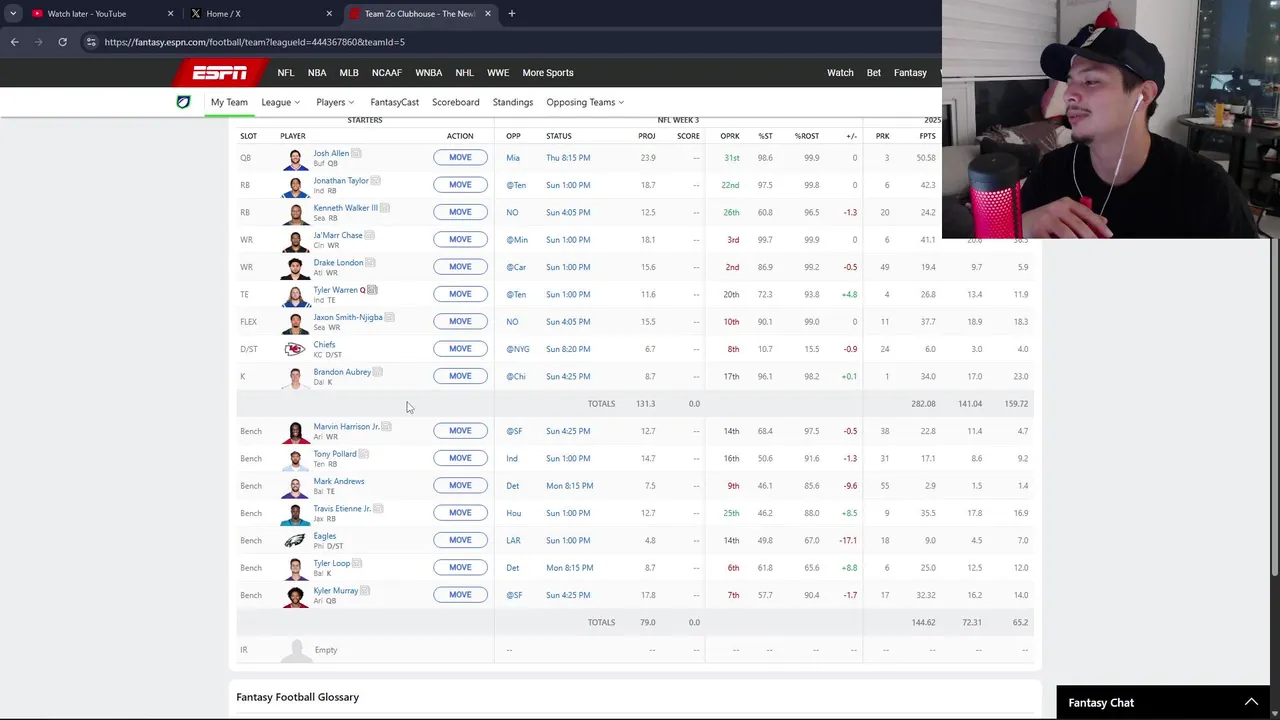
Task: Click MOVE button for Ja'Marr Chase
Action: (460, 239)
